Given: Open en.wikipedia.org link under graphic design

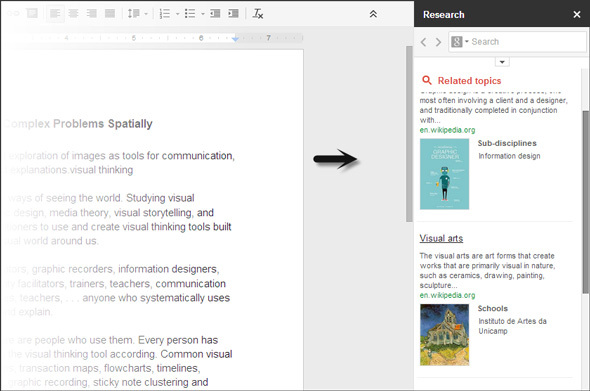Looking at the screenshot, I should tap(447, 130).
